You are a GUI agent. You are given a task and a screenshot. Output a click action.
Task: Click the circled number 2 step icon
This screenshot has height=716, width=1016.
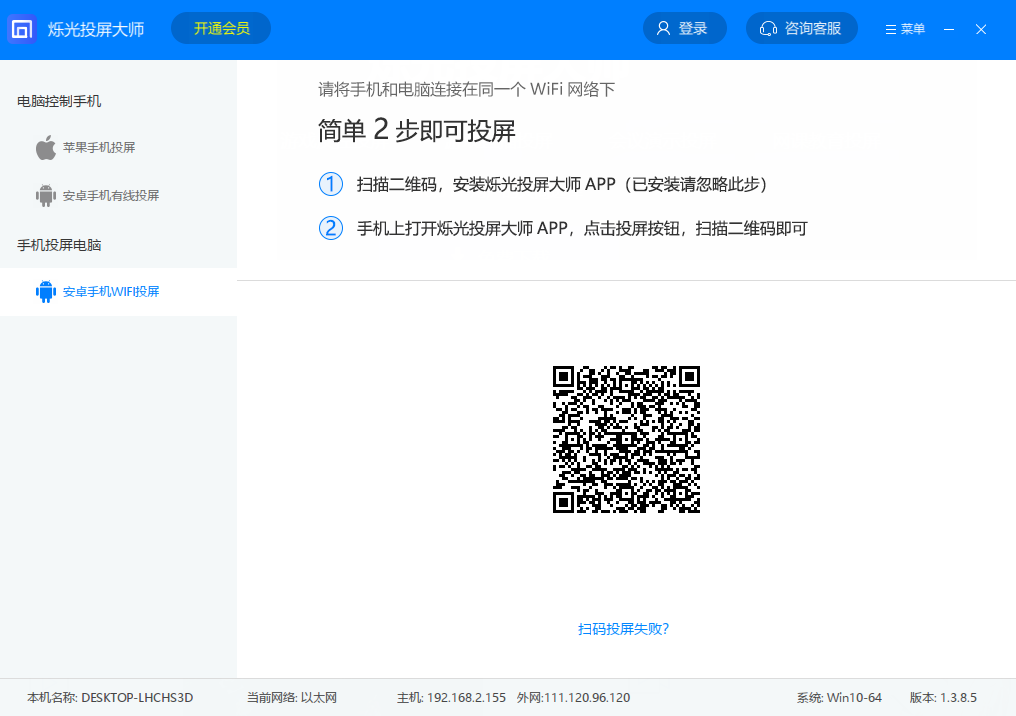pyautogui.click(x=330, y=228)
